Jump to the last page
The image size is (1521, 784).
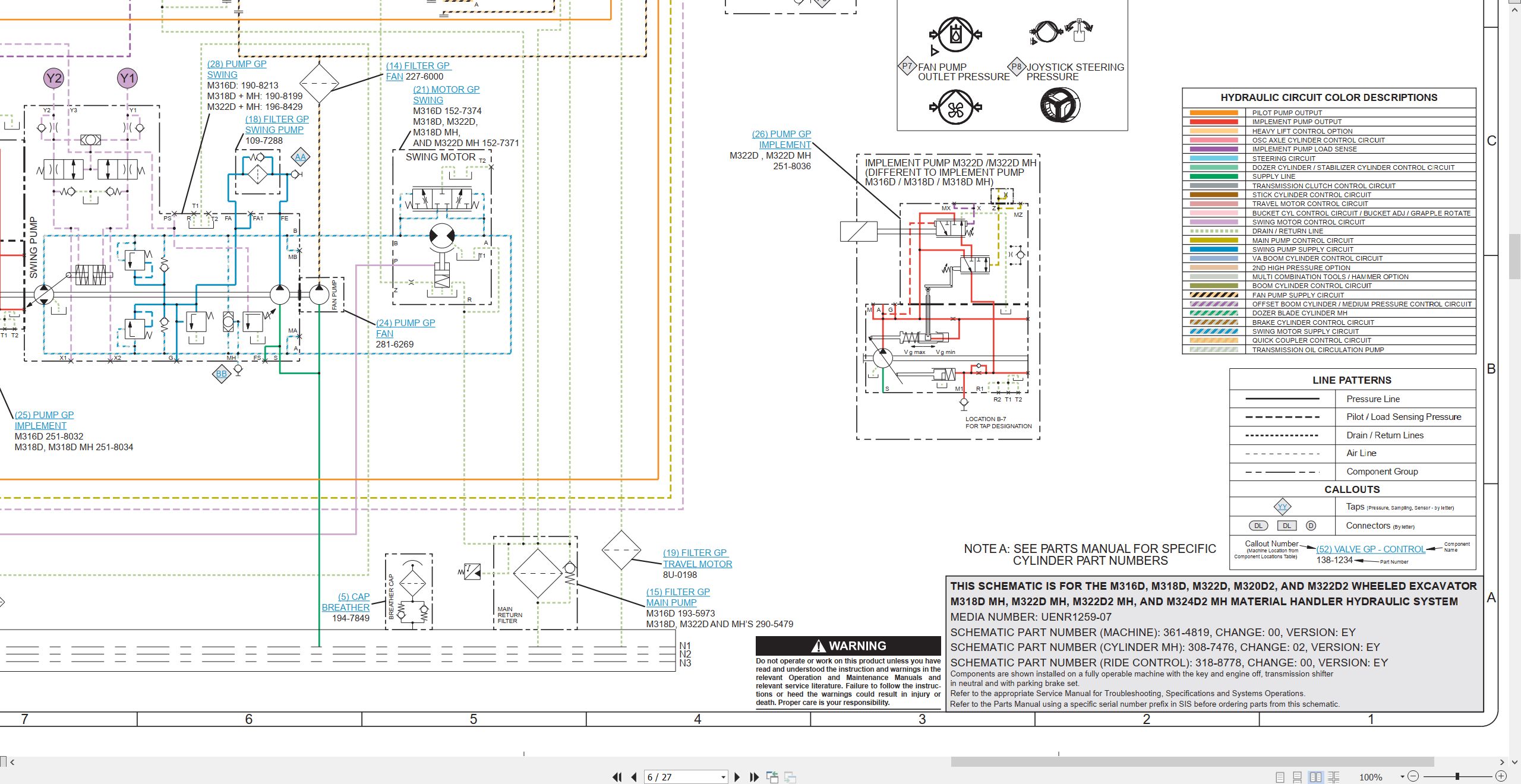pos(755,777)
